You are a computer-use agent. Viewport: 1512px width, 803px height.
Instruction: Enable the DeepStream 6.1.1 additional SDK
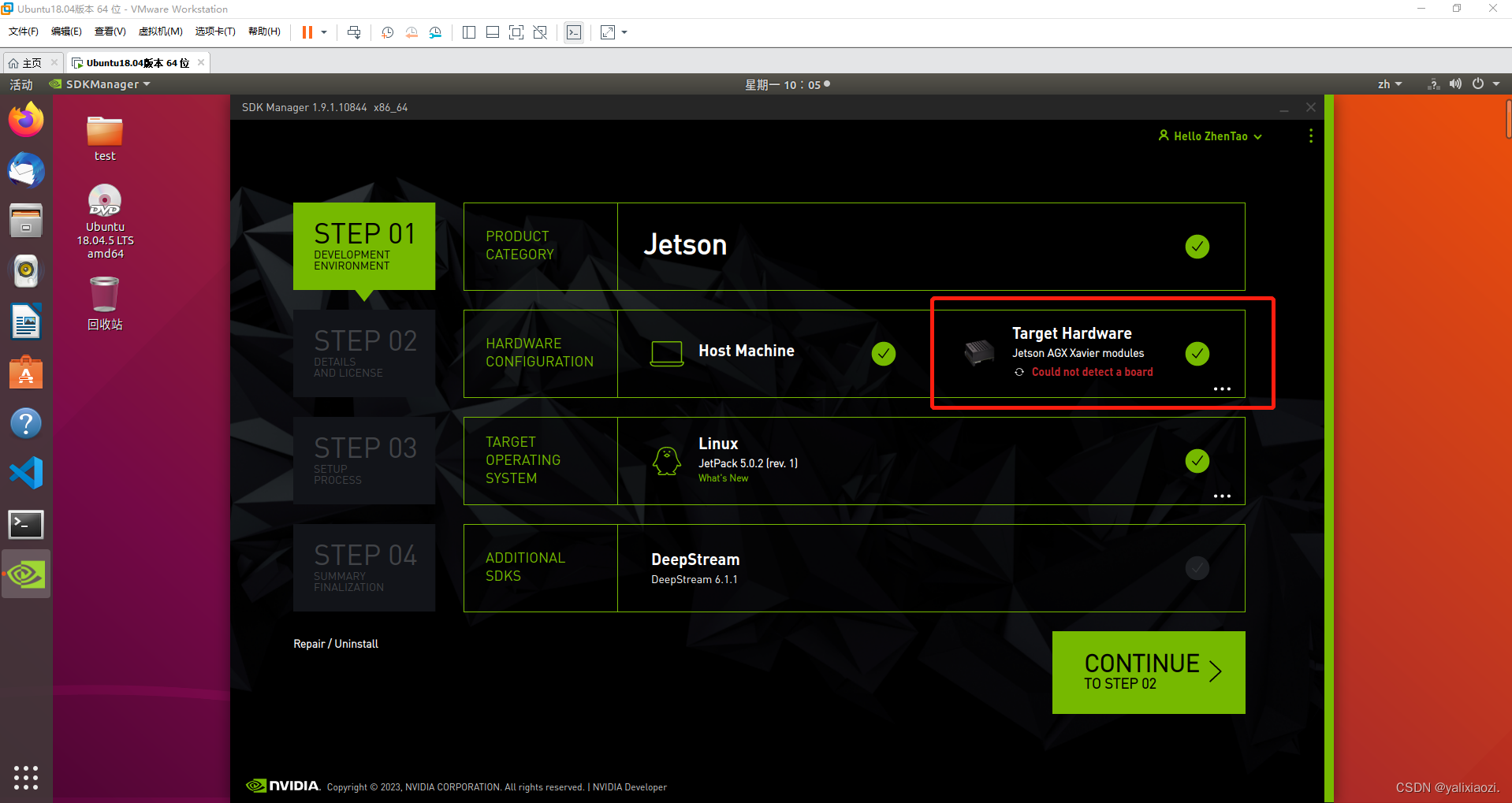pyautogui.click(x=1197, y=567)
